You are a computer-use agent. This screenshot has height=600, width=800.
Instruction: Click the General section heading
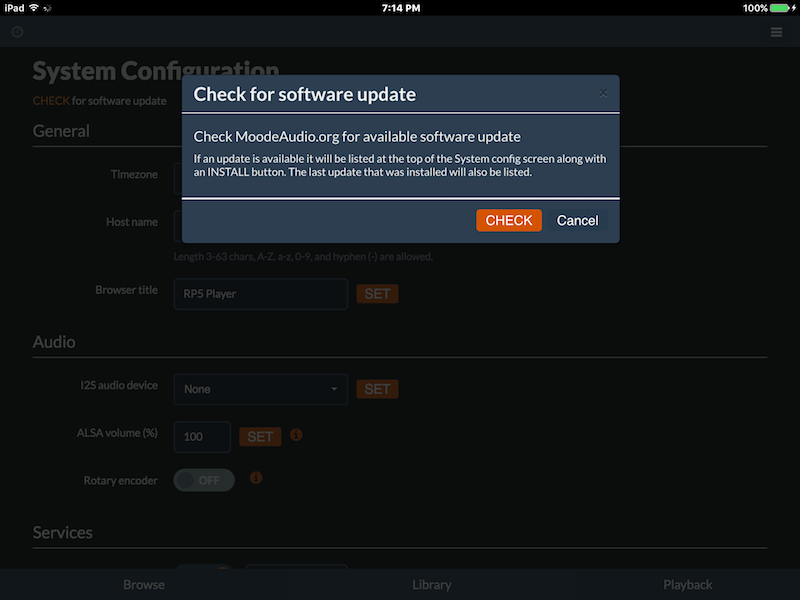61,131
